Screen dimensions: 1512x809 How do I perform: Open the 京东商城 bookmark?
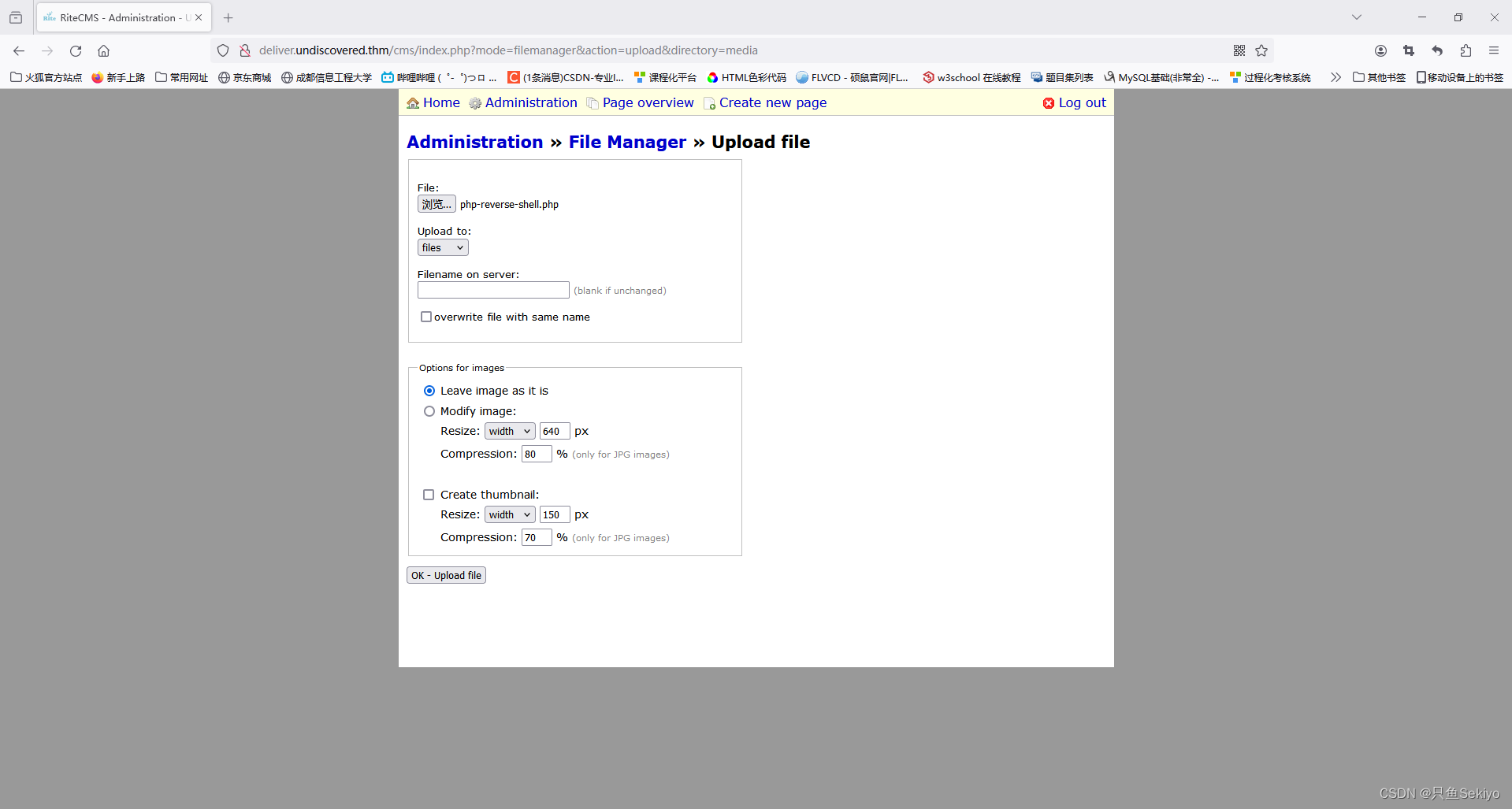click(245, 77)
